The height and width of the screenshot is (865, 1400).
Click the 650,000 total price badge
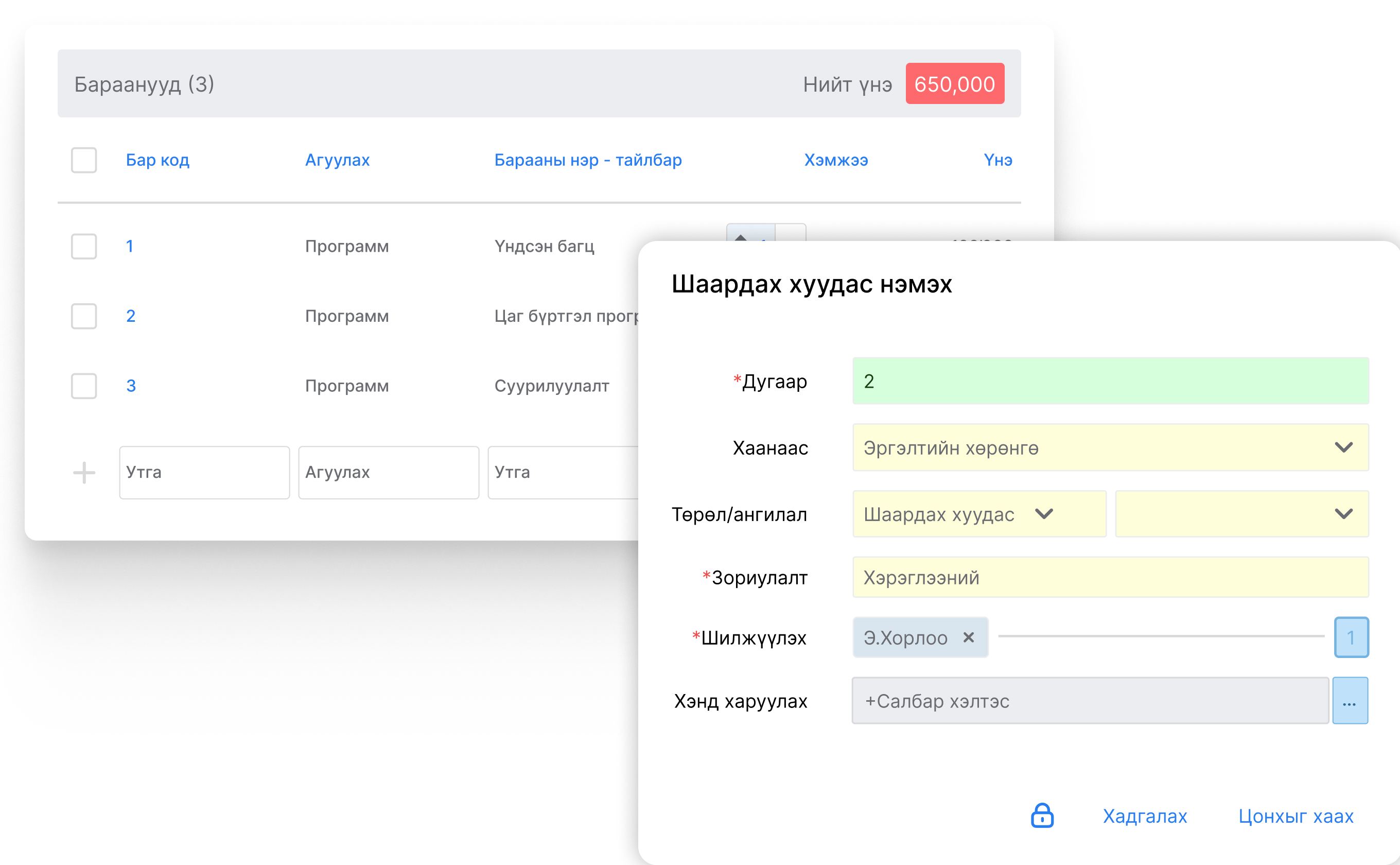(954, 84)
